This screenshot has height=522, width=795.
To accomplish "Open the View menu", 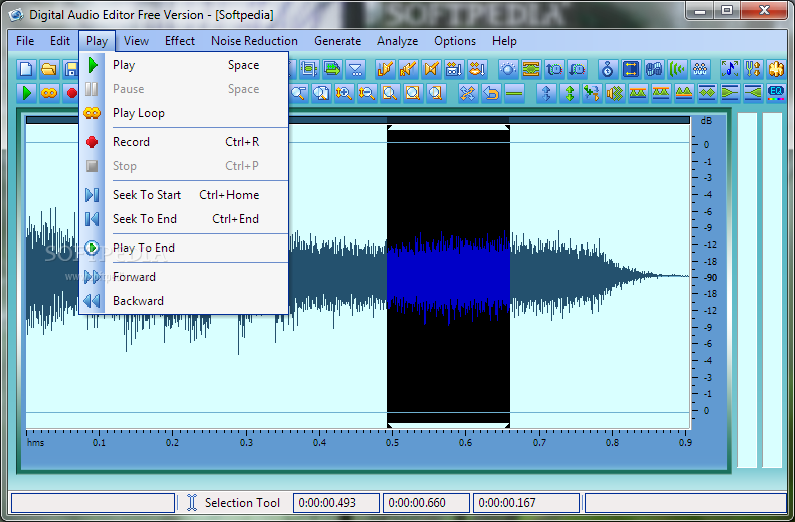I will (x=136, y=41).
